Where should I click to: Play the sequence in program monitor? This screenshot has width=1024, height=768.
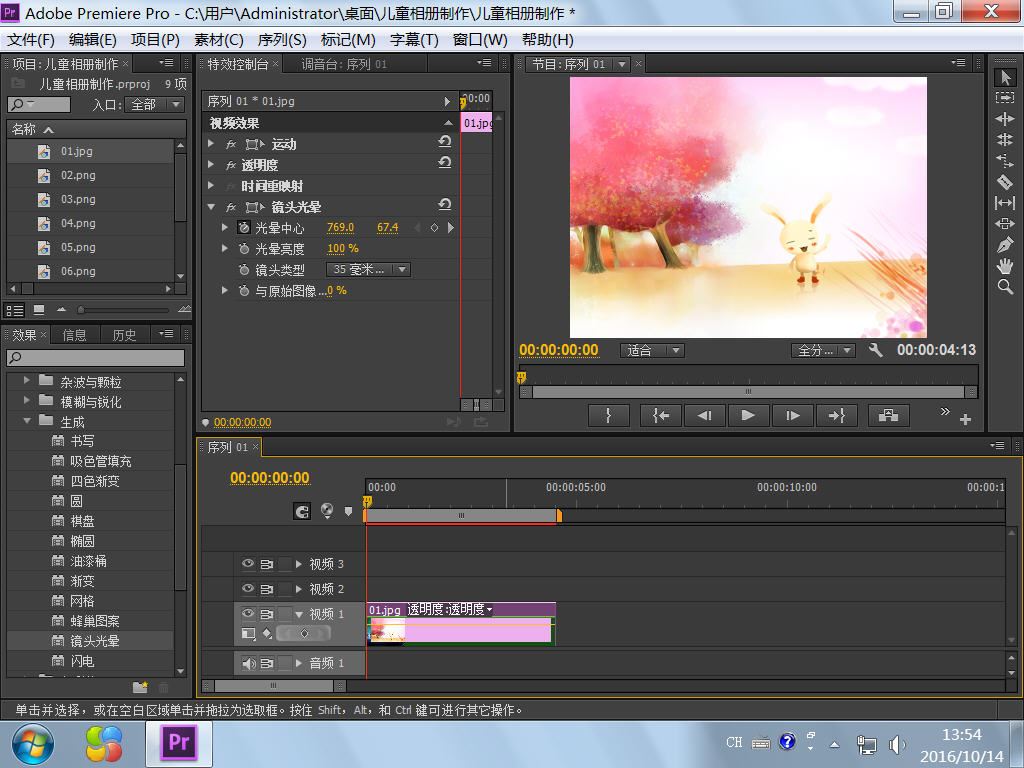click(x=748, y=415)
